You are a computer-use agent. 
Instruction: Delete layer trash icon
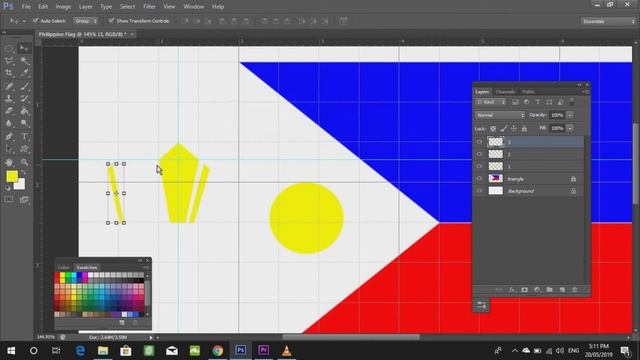coord(575,290)
